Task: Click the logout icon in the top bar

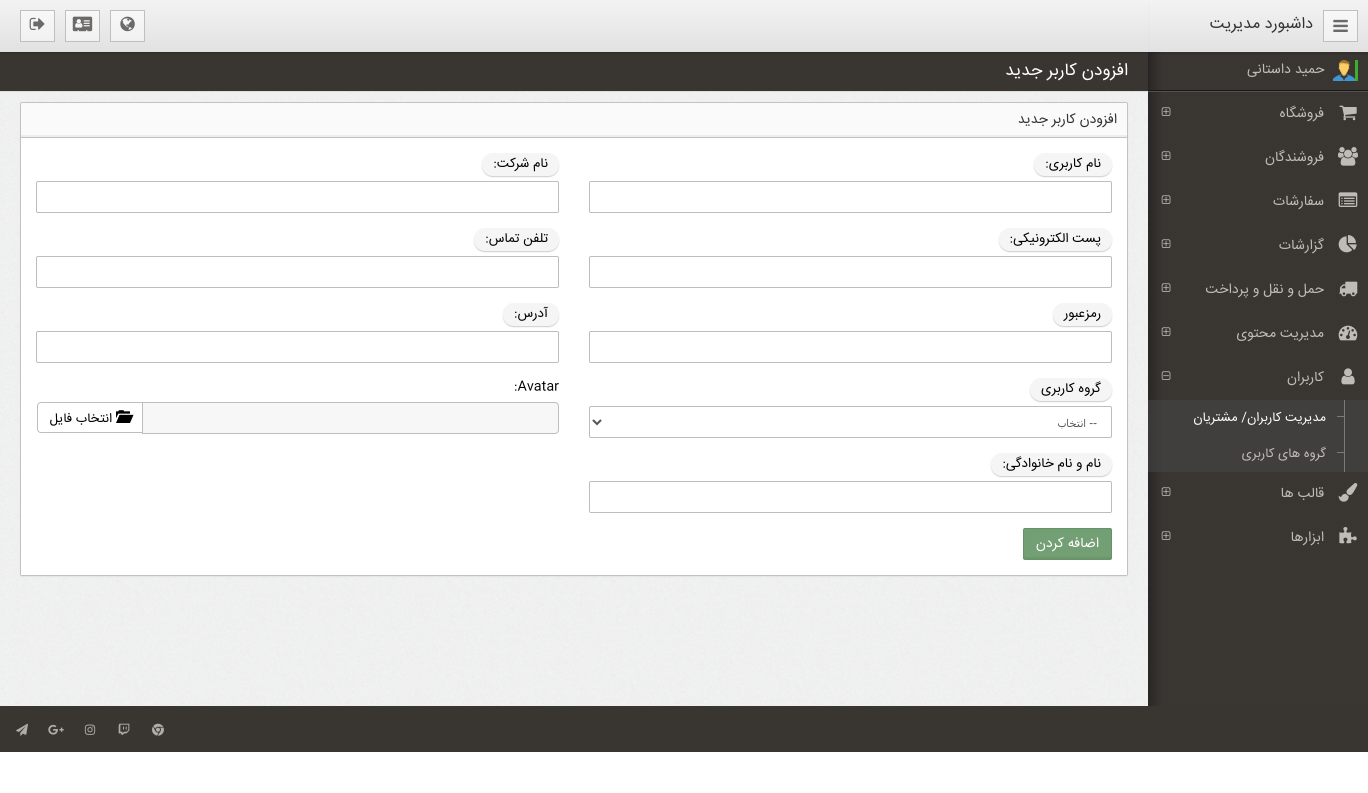Action: pyautogui.click(x=37, y=25)
